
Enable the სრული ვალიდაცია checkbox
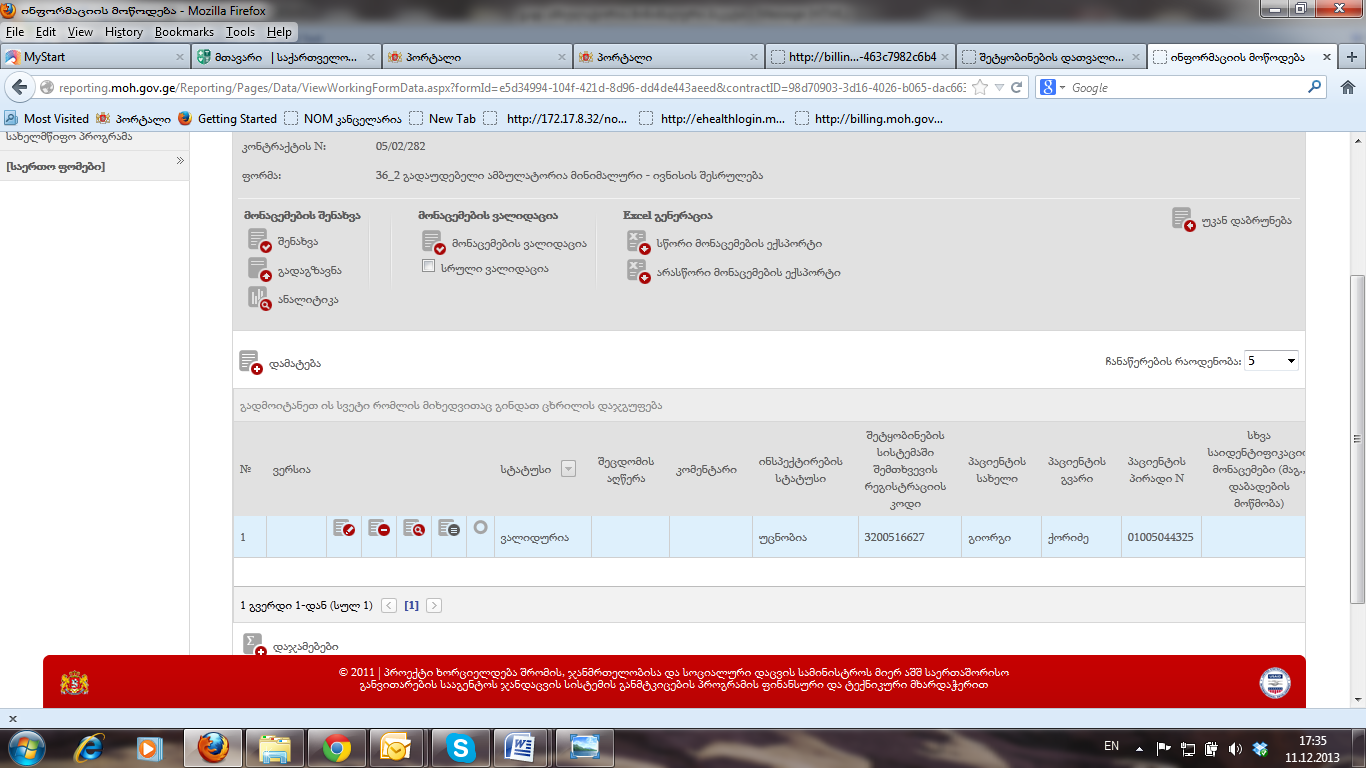[x=428, y=267]
